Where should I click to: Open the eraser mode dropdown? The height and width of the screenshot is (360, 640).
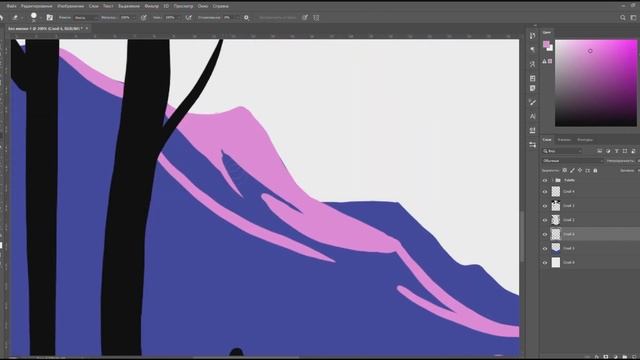(86, 18)
